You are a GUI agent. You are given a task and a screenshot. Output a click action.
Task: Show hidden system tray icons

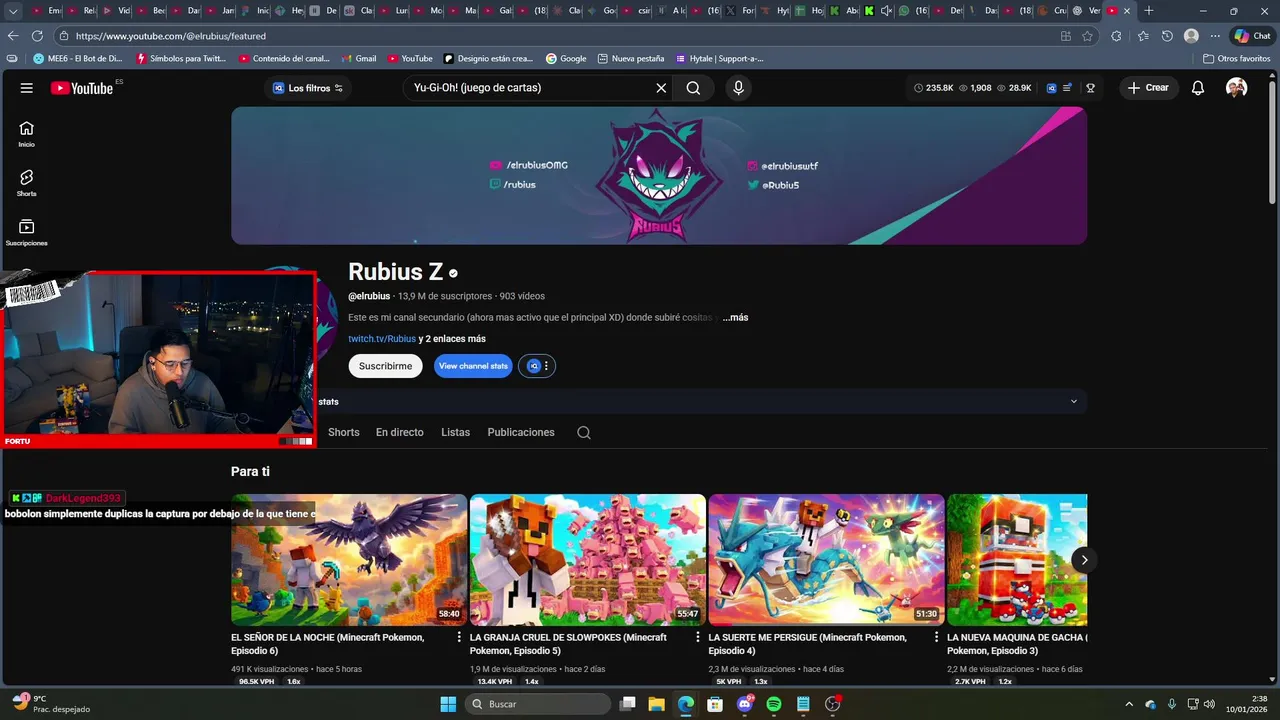tap(1130, 704)
